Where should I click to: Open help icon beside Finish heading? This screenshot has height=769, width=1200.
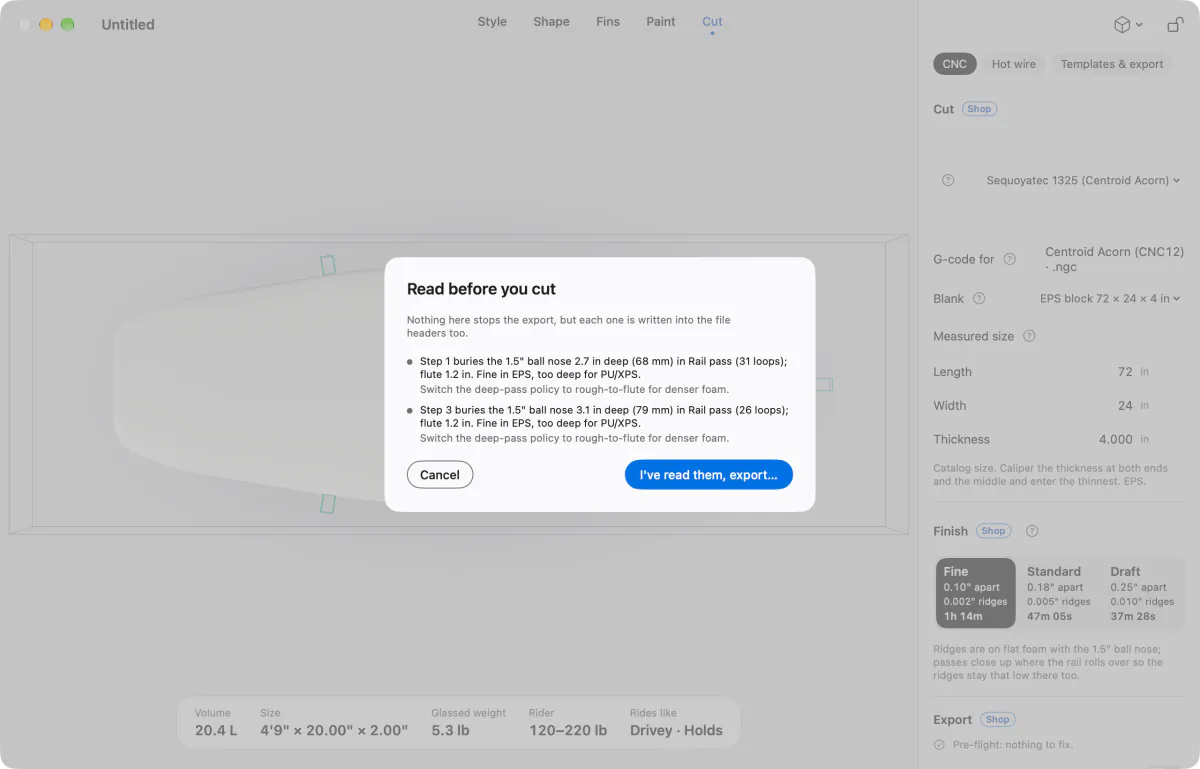click(x=1032, y=531)
